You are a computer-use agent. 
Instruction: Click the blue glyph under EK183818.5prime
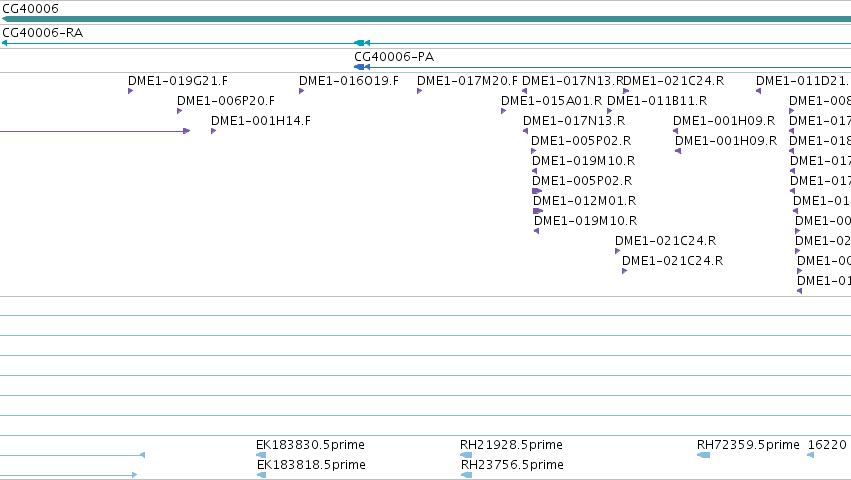(261, 475)
